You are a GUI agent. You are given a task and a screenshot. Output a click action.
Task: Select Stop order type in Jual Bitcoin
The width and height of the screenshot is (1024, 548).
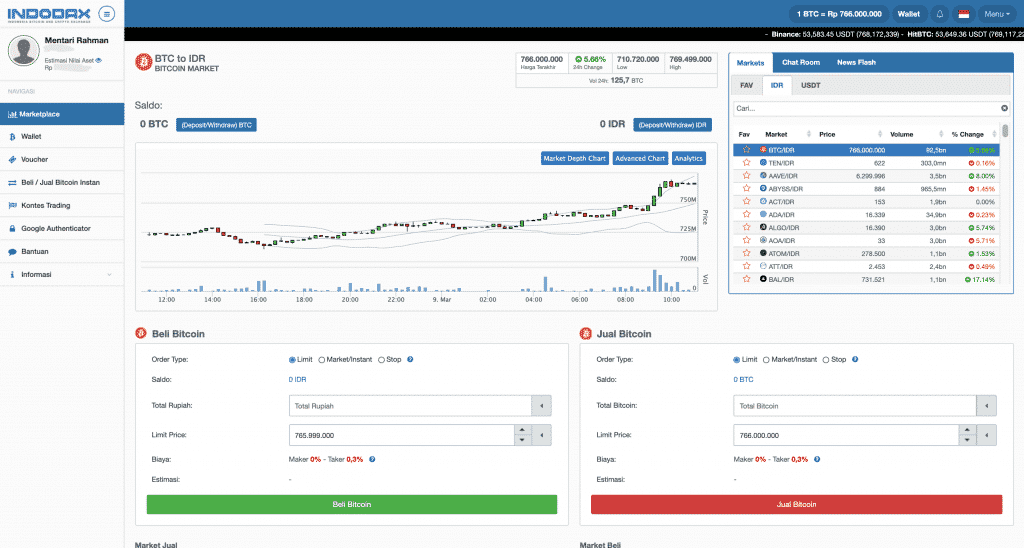coord(827,359)
